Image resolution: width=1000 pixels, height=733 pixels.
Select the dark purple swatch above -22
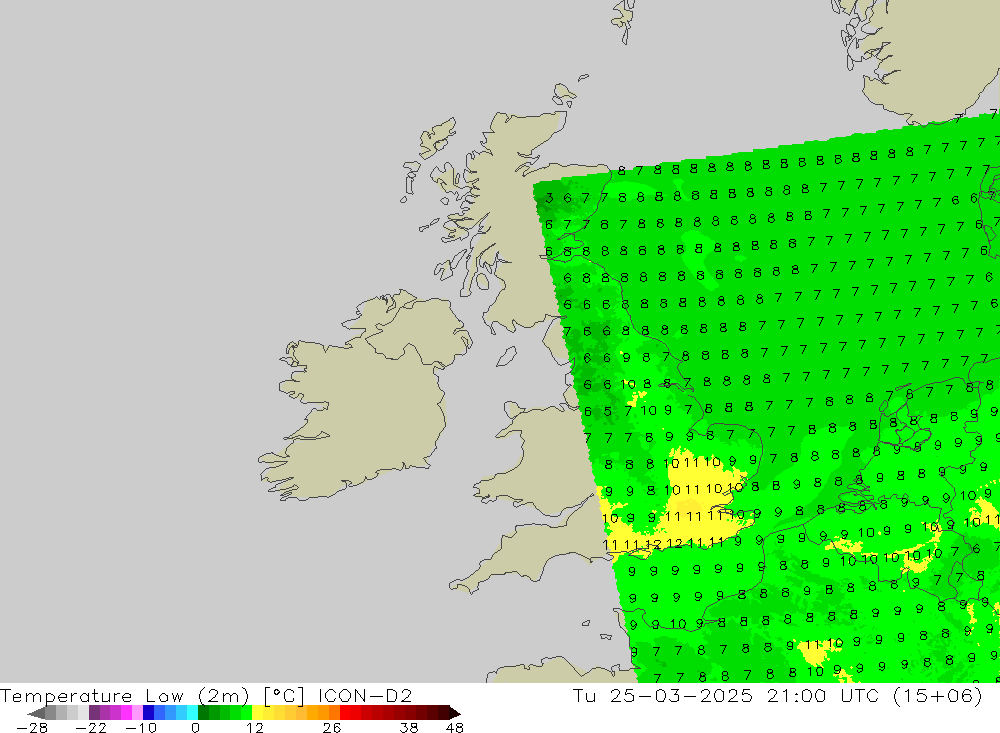[94, 713]
